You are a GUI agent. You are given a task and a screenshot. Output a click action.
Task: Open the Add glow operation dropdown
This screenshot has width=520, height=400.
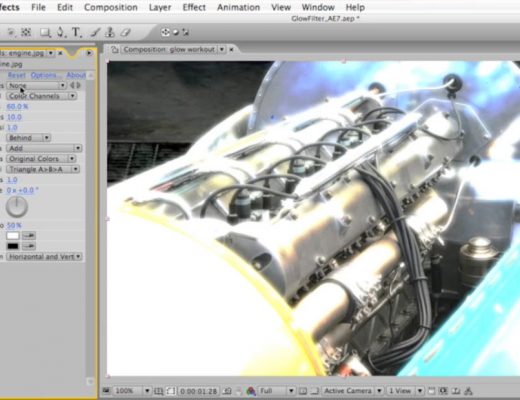point(44,148)
